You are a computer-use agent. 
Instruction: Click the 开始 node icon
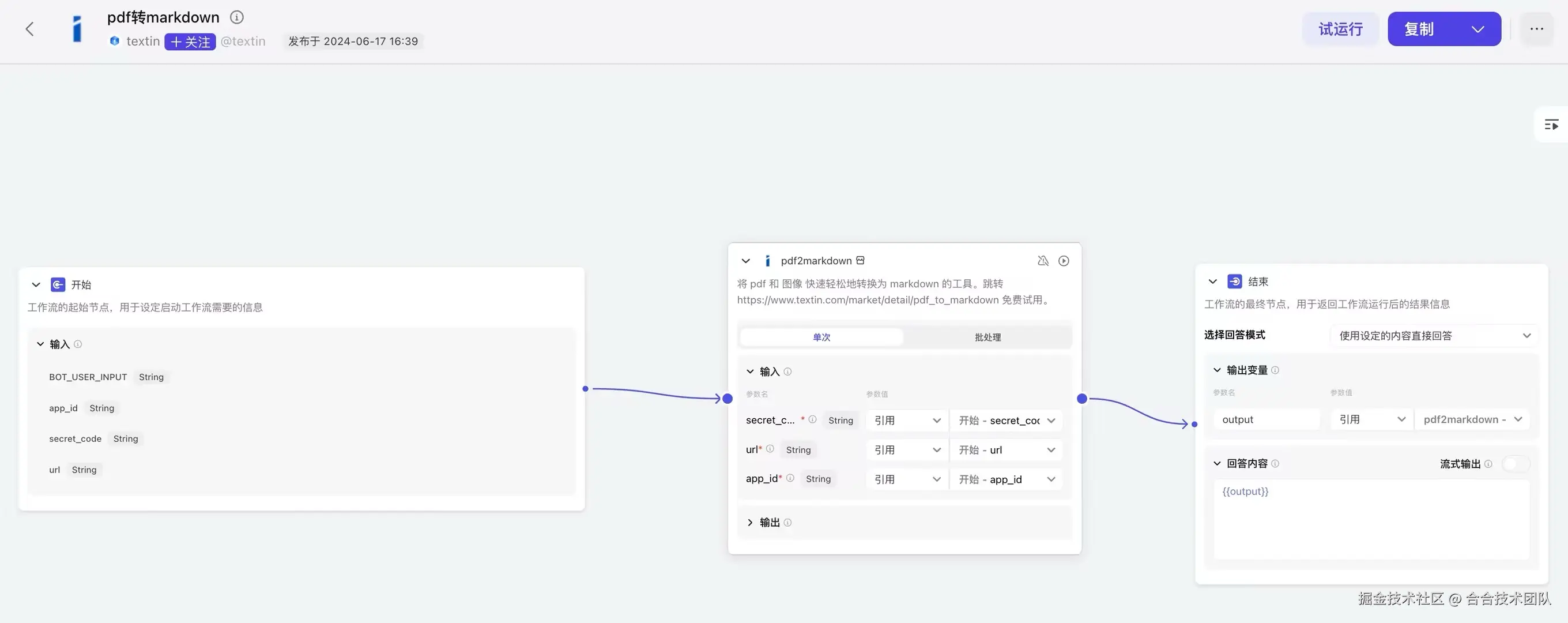pos(58,284)
